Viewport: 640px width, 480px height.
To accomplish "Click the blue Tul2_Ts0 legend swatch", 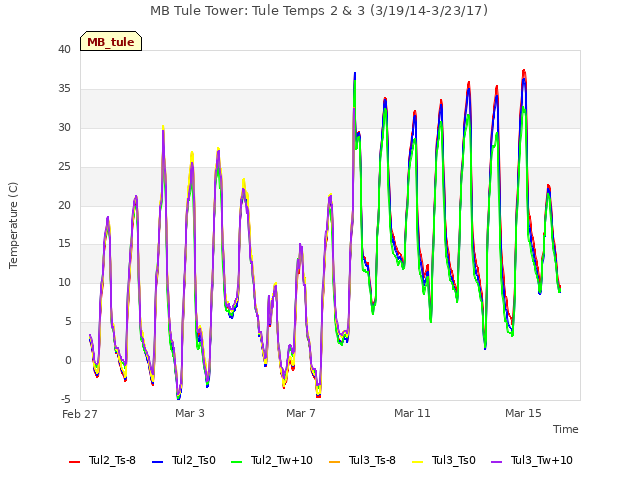I will (157, 462).
